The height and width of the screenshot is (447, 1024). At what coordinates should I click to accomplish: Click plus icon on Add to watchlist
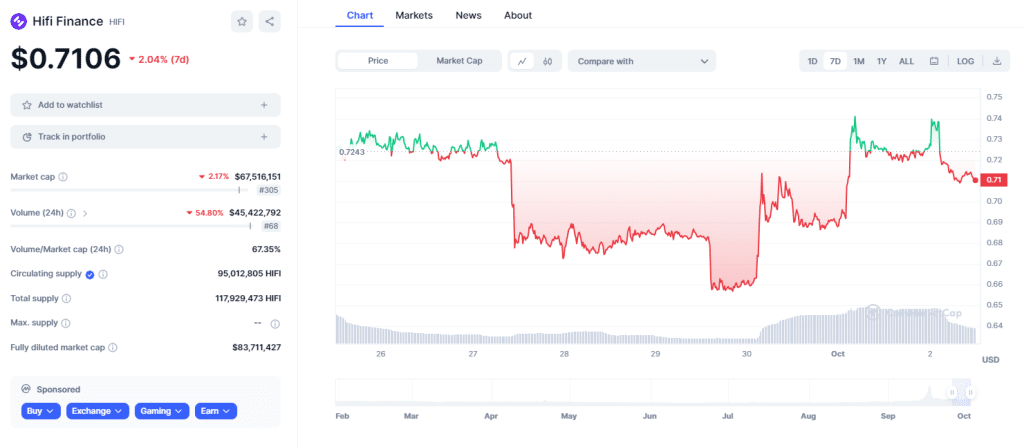(x=264, y=105)
